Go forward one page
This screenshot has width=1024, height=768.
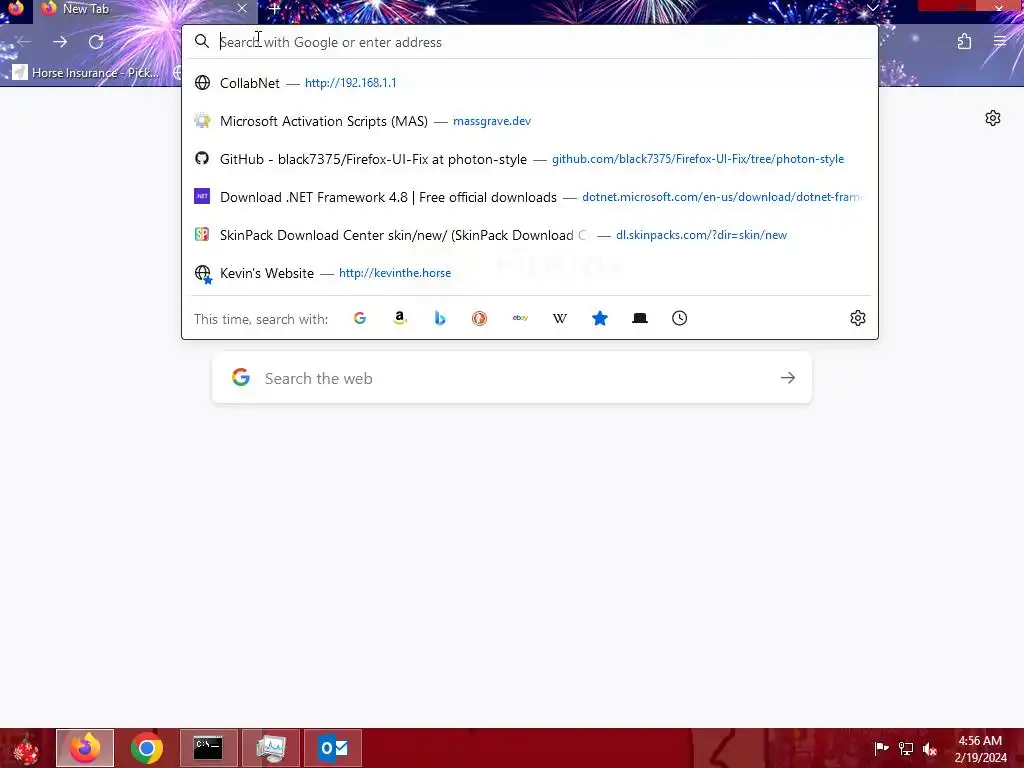[60, 42]
